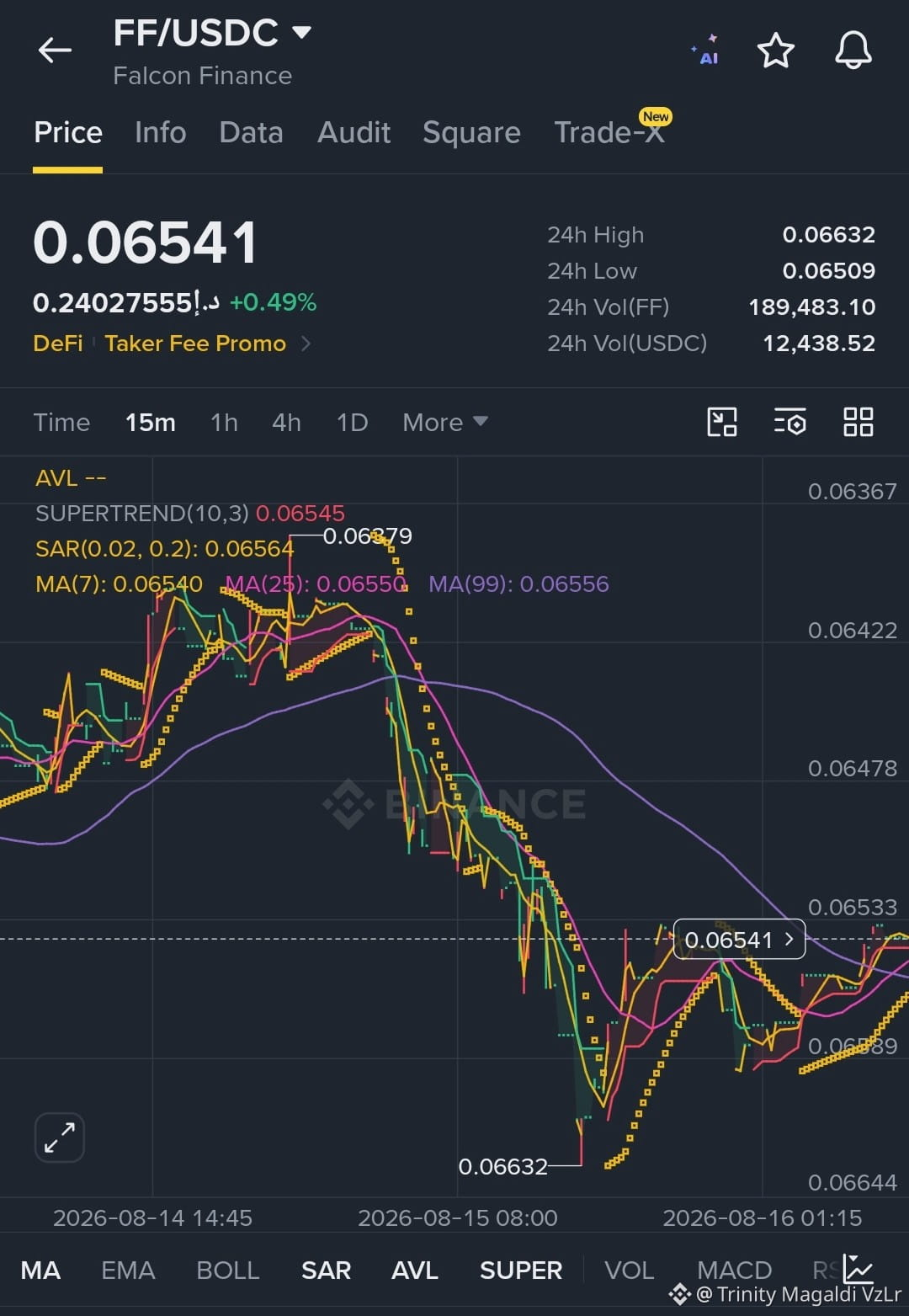Image resolution: width=909 pixels, height=1316 pixels.
Task: Open the indicator chart icon beside RSI
Action: (x=858, y=1269)
